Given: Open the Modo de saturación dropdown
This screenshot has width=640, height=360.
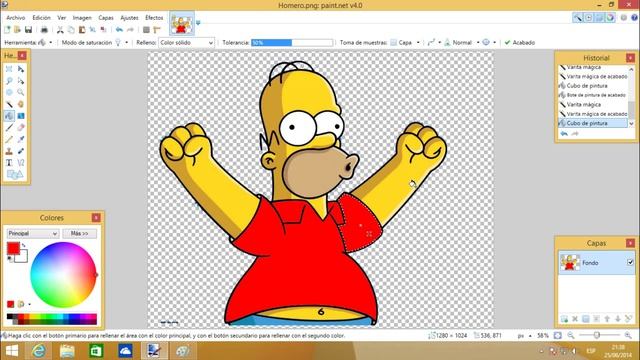Looking at the screenshot, I should [x=122, y=42].
